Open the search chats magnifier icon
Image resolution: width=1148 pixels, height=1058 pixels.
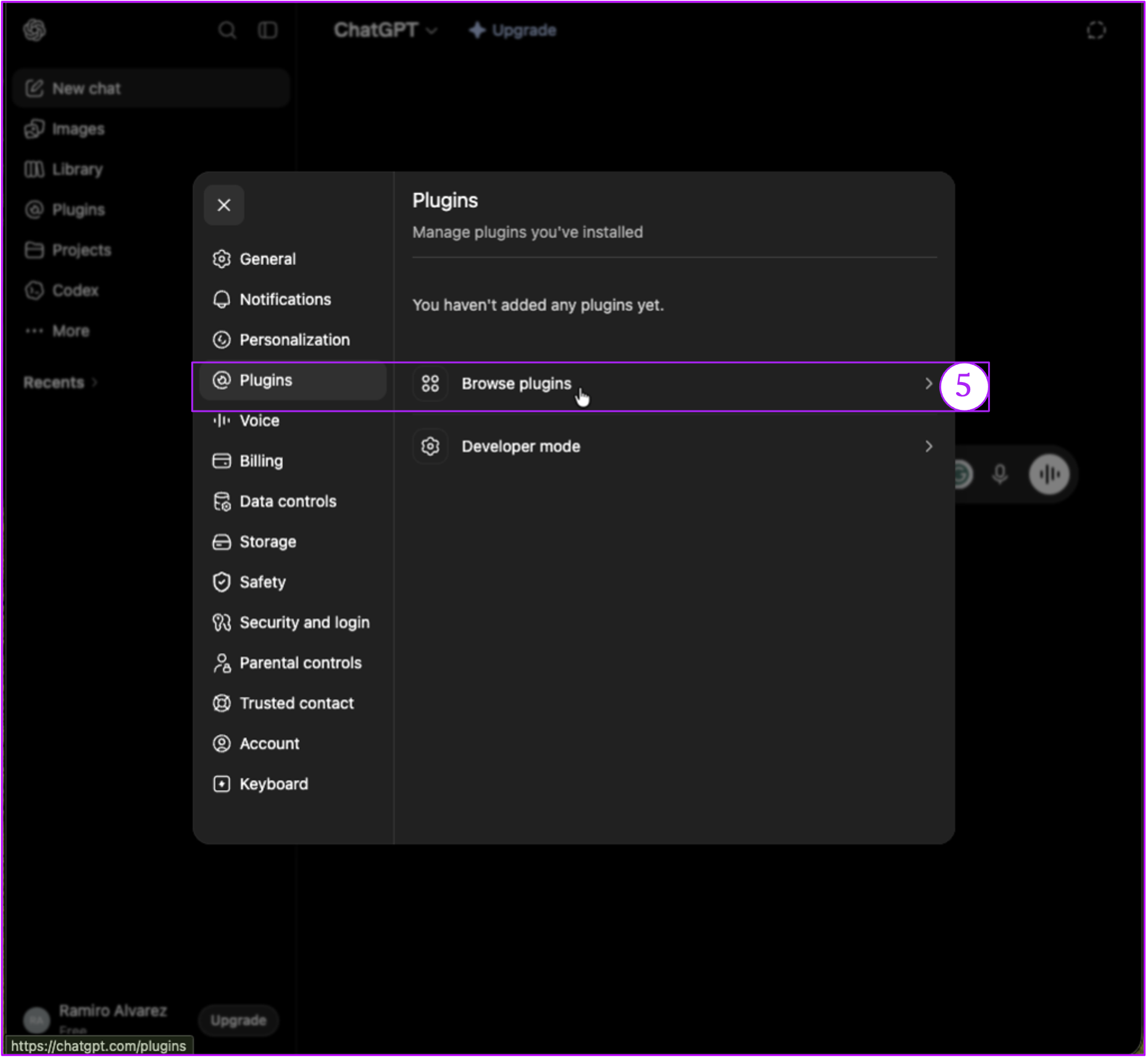click(x=227, y=30)
